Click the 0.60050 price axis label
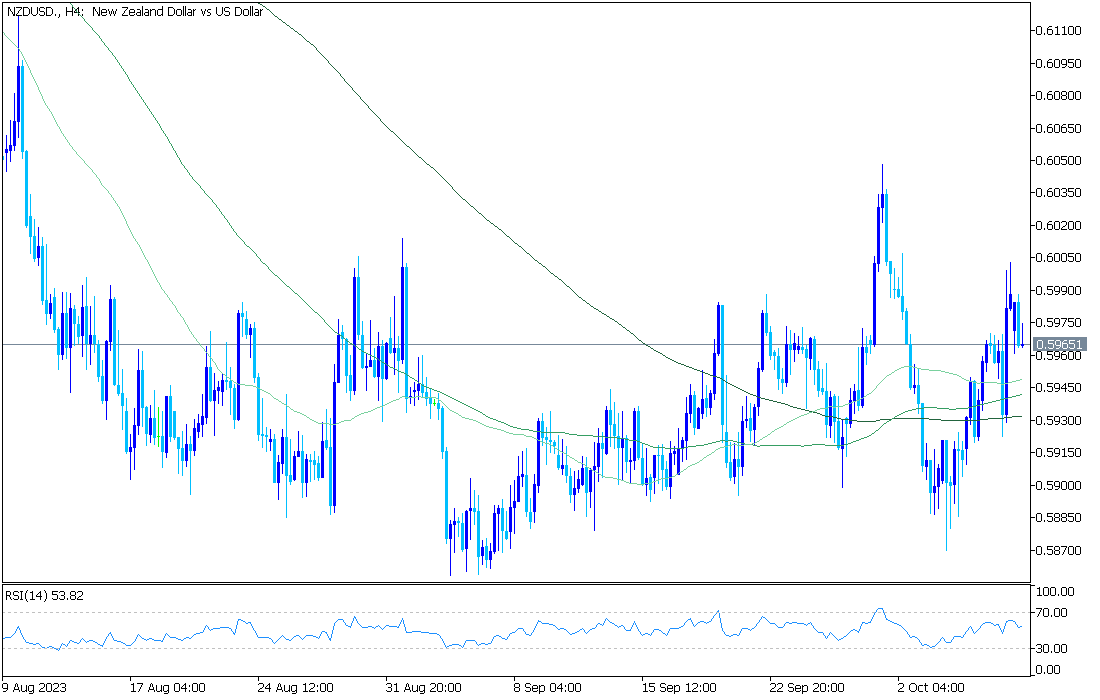Viewport: 1100px width, 700px height. (x=1059, y=258)
